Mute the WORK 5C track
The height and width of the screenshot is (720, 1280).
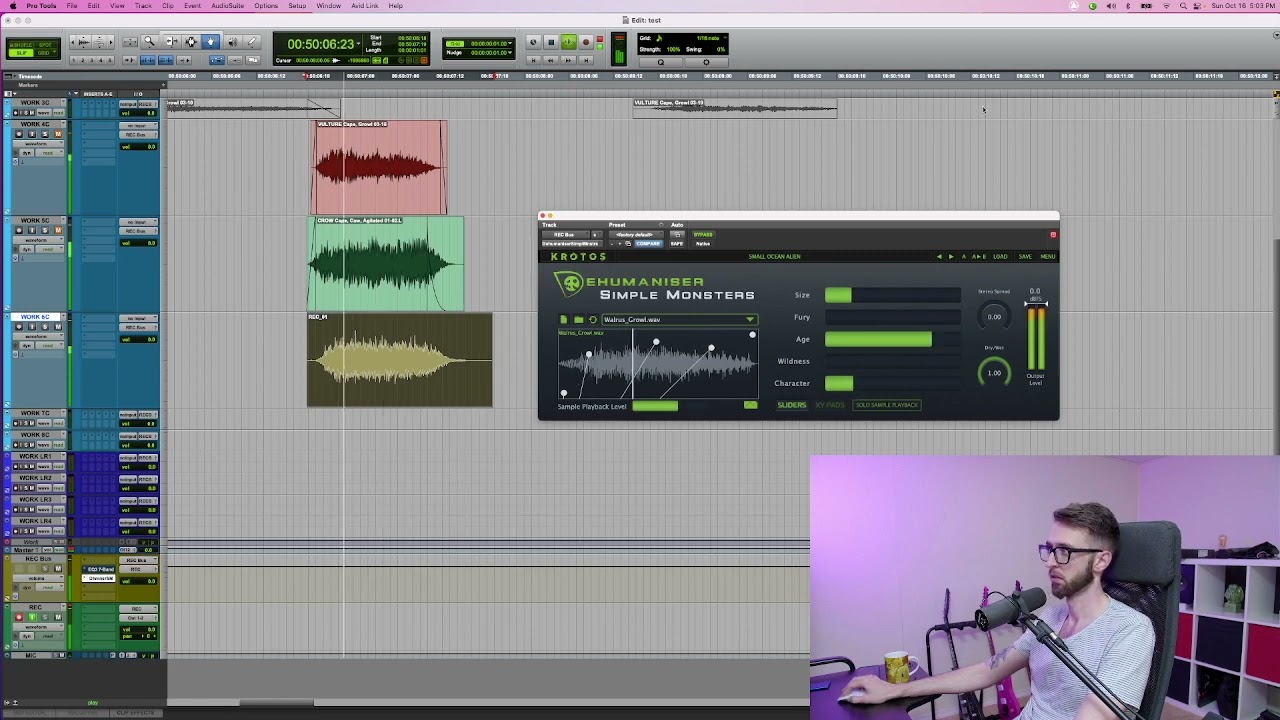click(58, 230)
